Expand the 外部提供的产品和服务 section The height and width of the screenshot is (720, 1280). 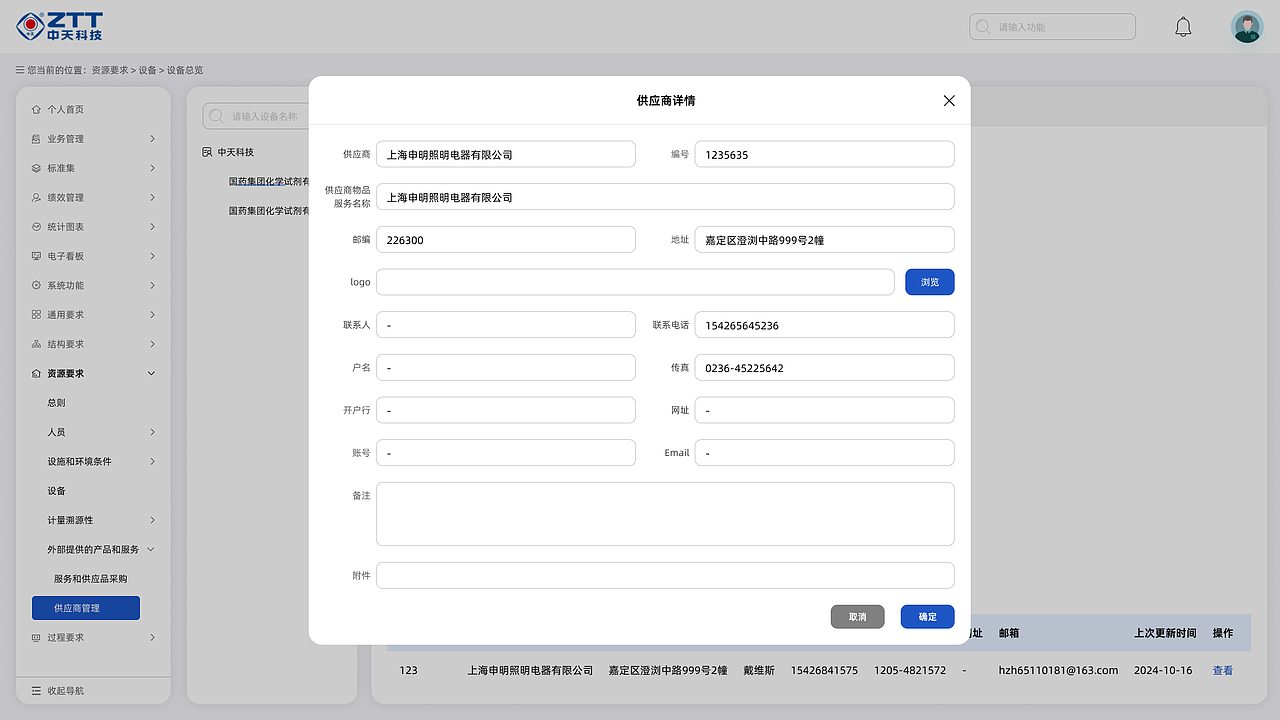point(93,548)
